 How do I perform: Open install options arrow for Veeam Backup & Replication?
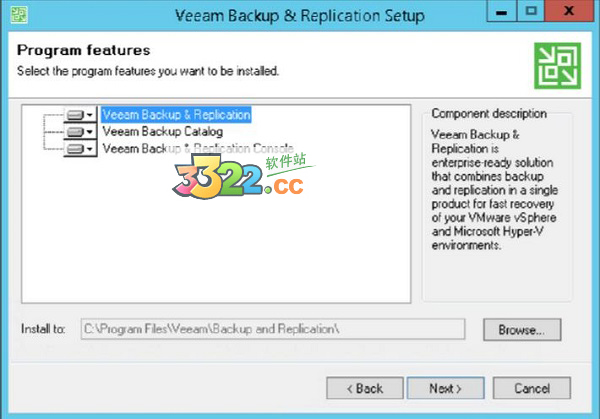[90, 115]
